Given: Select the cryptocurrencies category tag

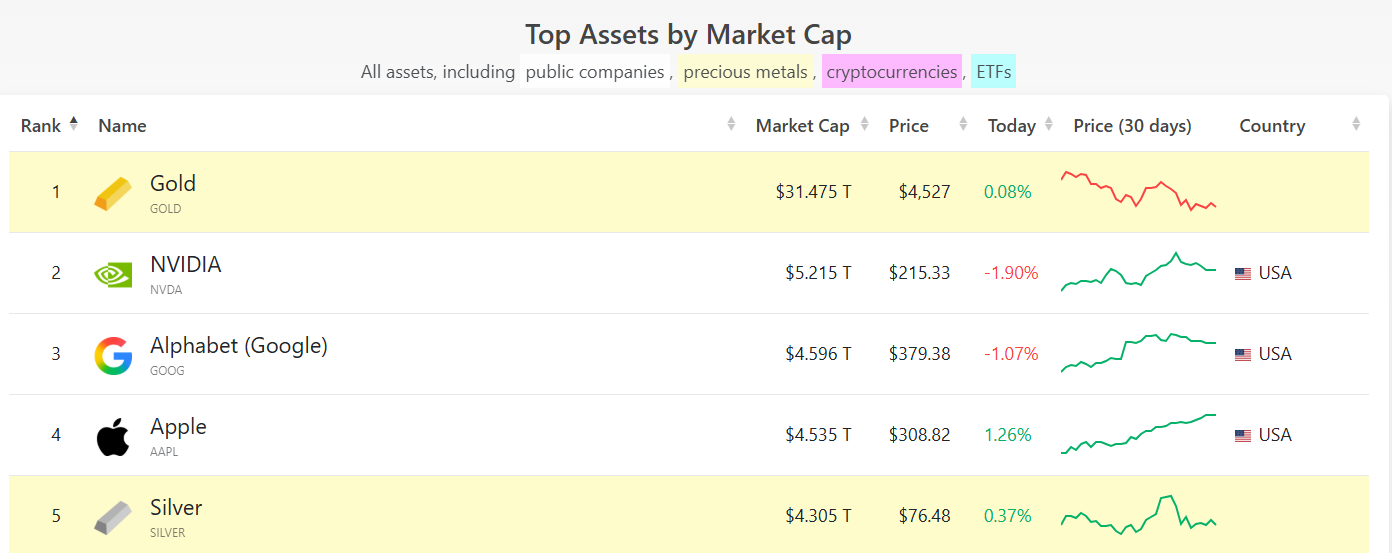Looking at the screenshot, I should click(892, 72).
